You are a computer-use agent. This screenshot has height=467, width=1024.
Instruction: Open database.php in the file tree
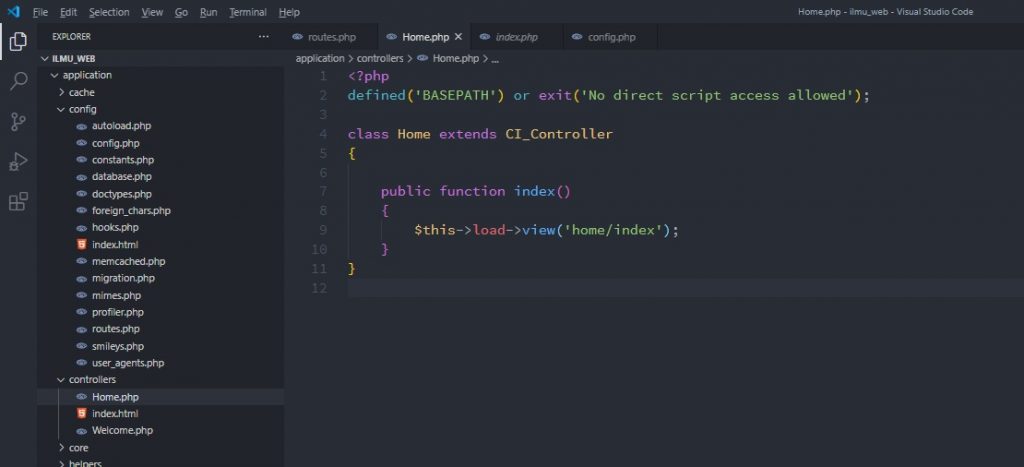121,177
